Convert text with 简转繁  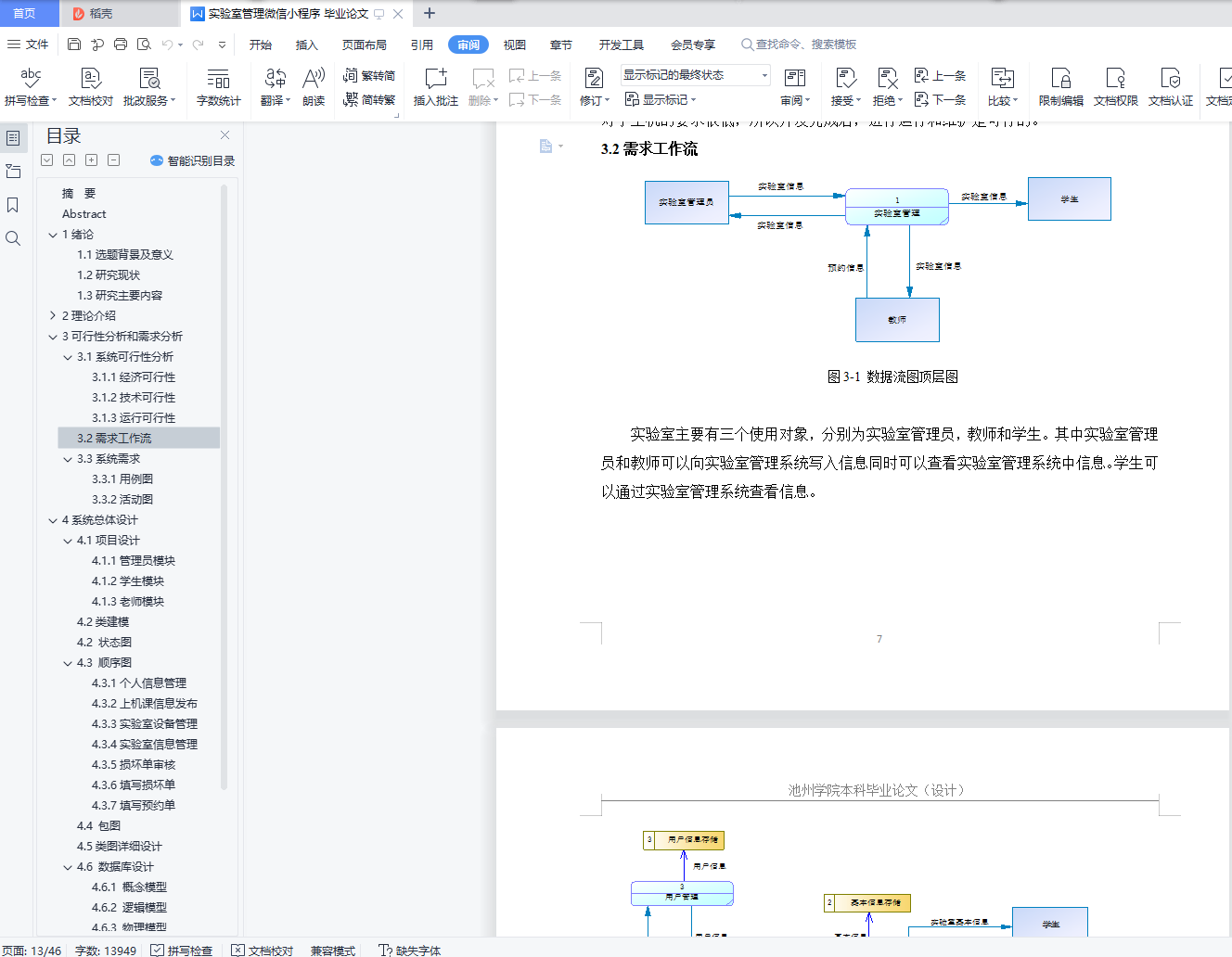click(369, 99)
